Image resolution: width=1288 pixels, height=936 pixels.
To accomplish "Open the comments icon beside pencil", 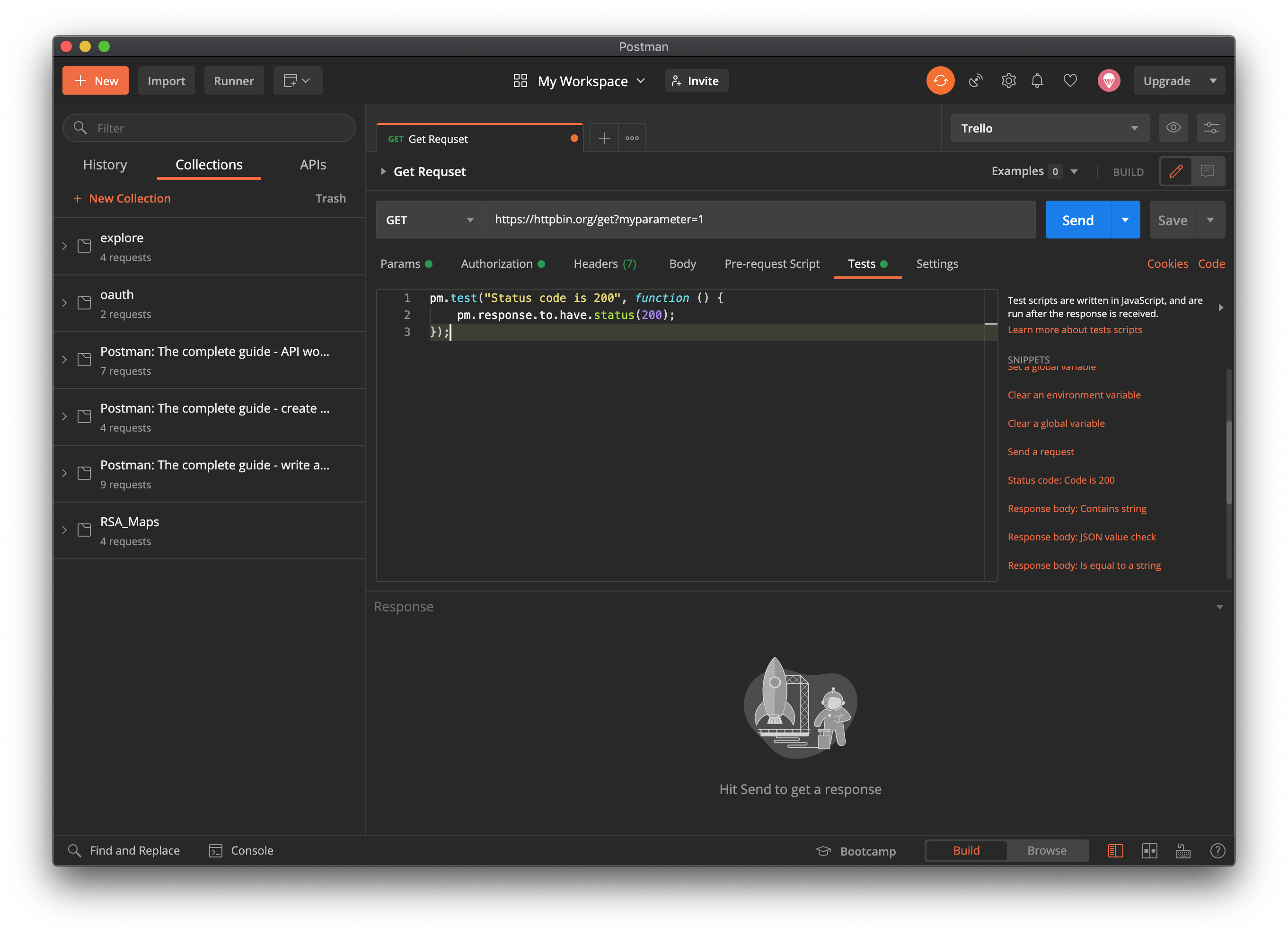I will click(1208, 171).
